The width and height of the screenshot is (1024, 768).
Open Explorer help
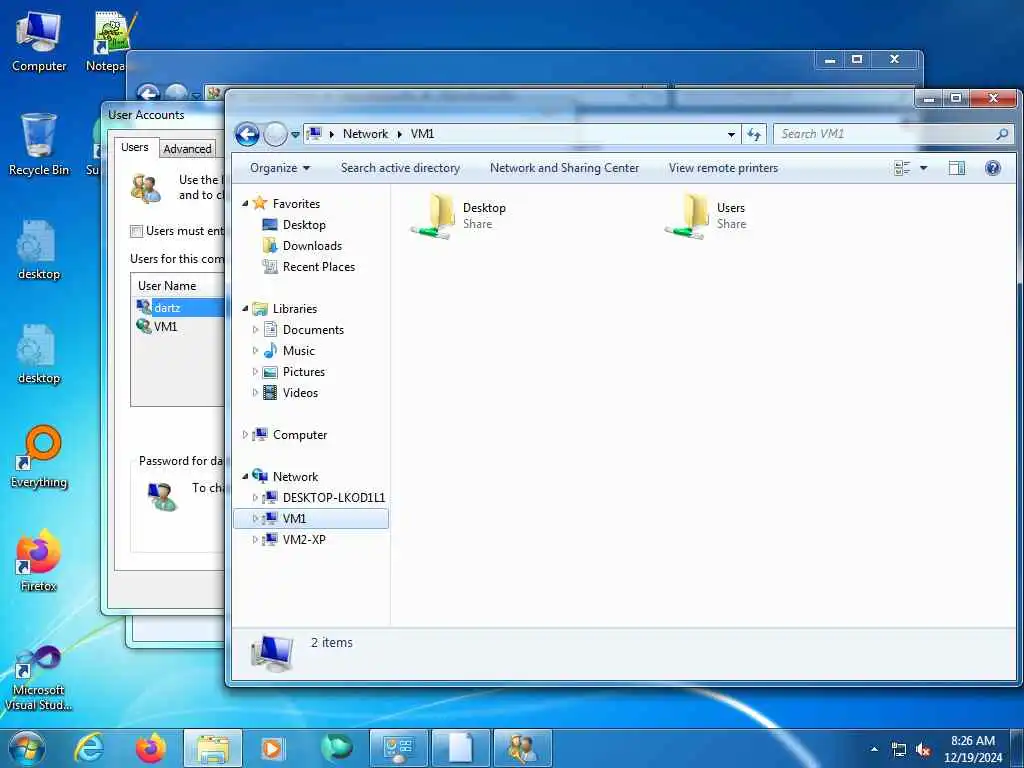(x=993, y=168)
